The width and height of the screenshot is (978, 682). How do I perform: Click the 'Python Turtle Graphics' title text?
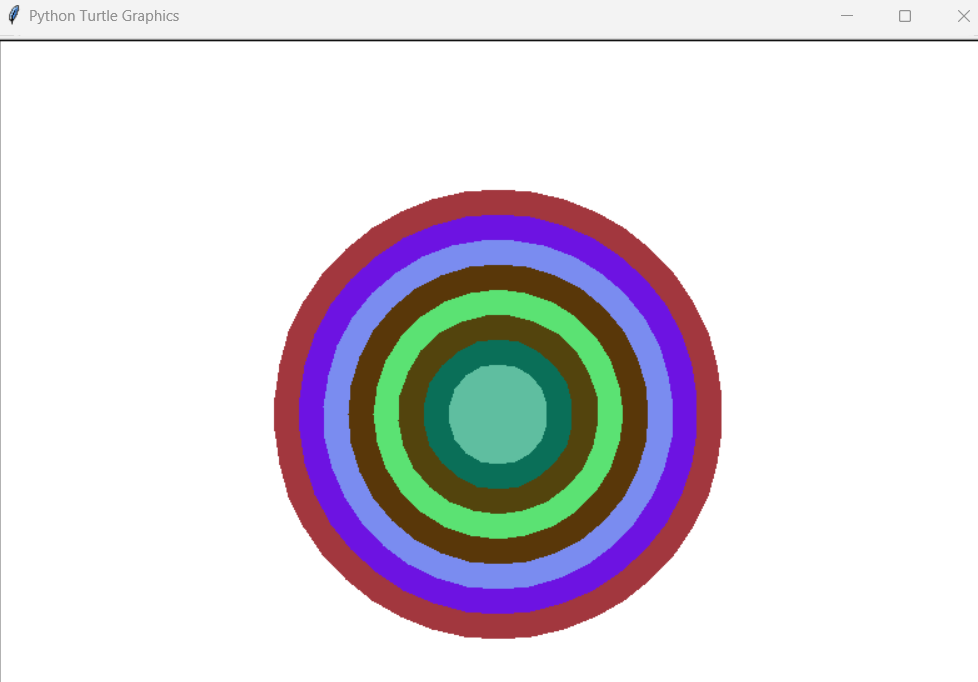click(104, 16)
